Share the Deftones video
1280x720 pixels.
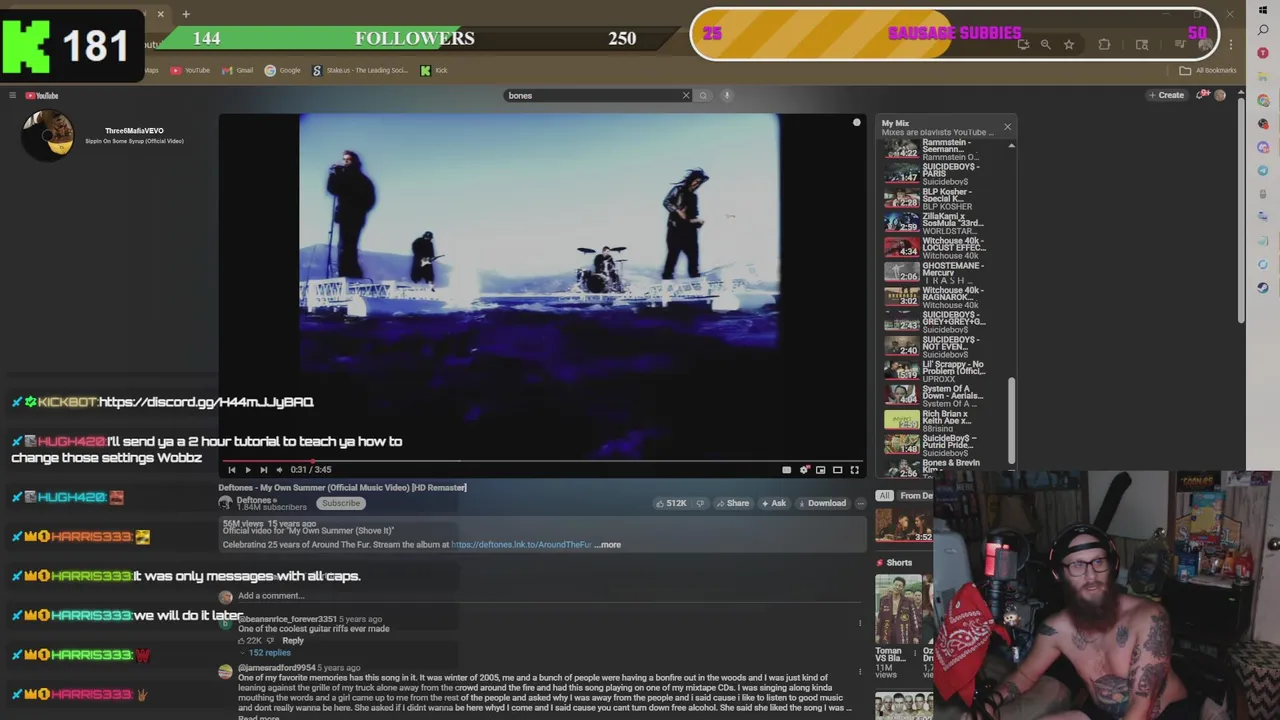(x=732, y=503)
